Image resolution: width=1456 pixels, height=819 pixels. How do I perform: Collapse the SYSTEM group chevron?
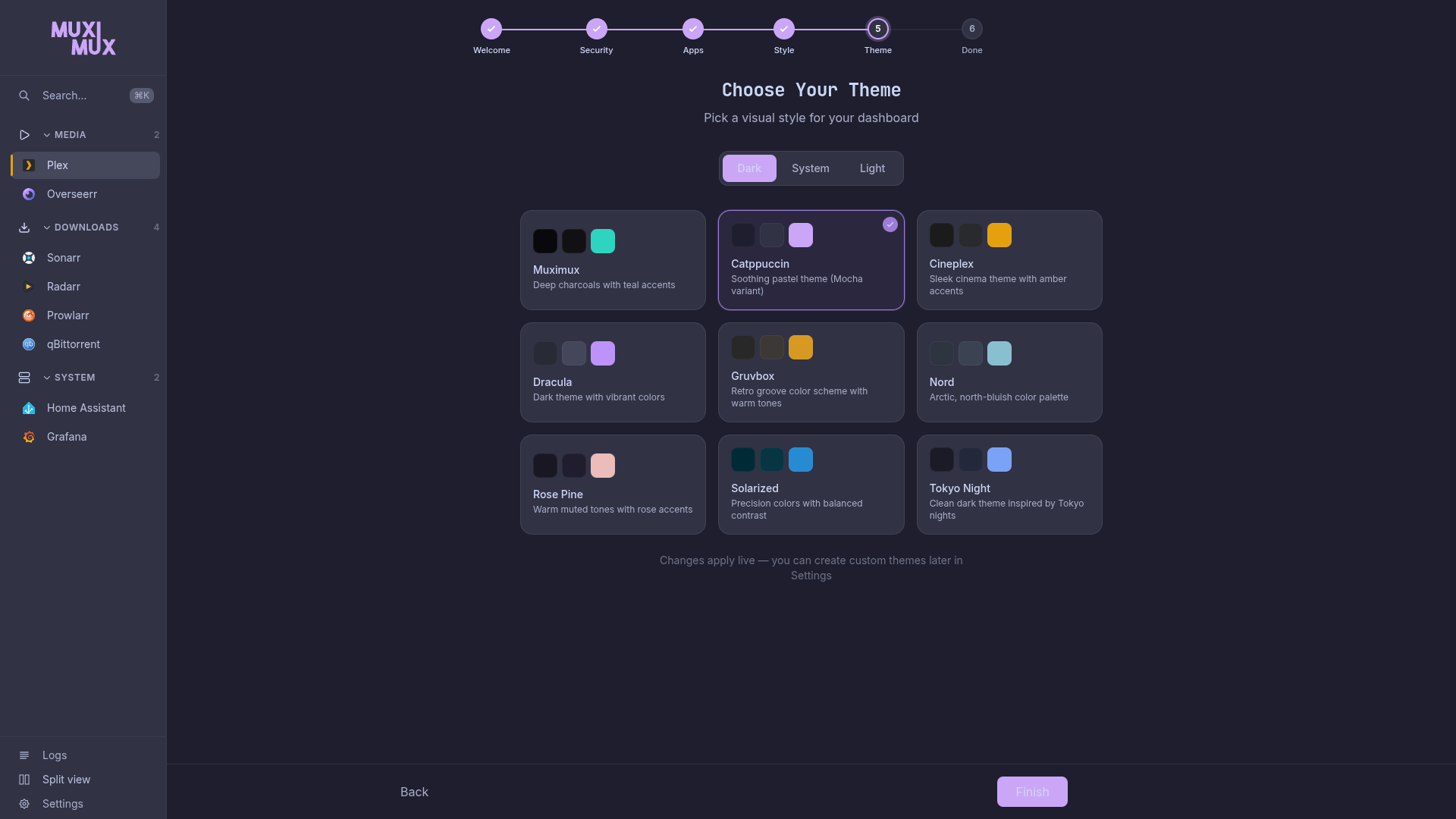click(x=47, y=378)
